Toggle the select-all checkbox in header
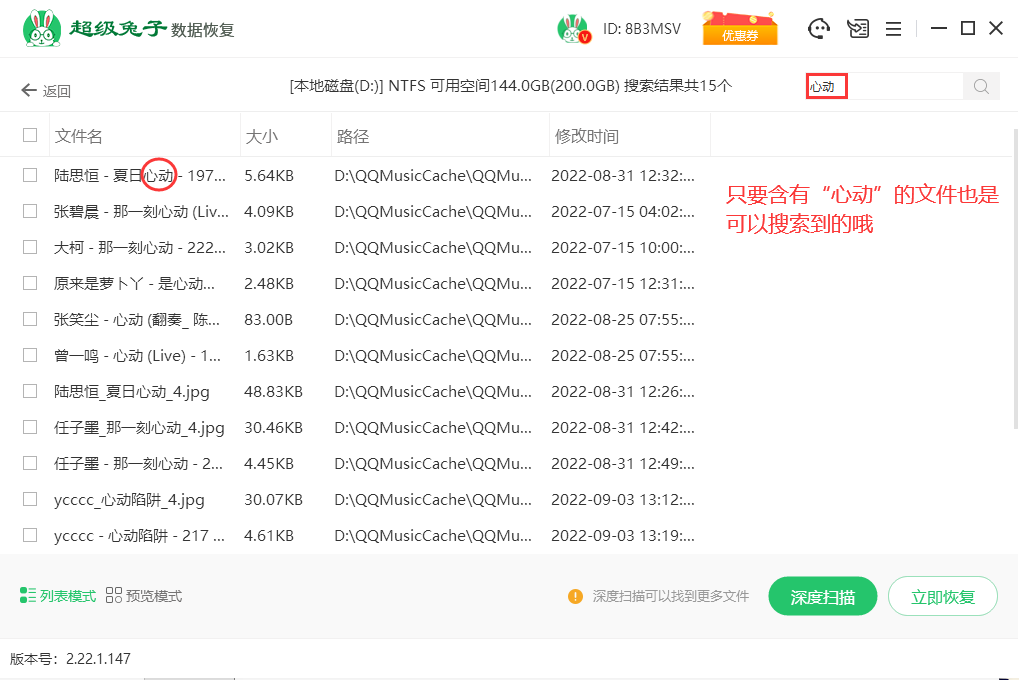Viewport: 1019px width, 680px height. [x=30, y=135]
